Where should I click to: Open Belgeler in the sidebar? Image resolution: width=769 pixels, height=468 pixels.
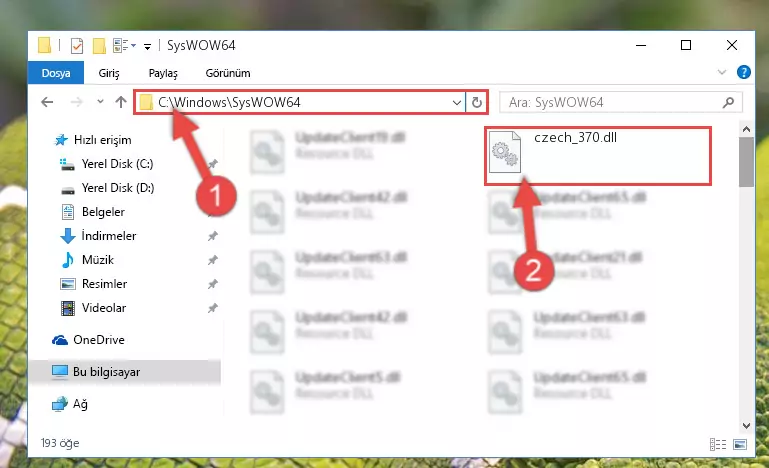(x=103, y=212)
